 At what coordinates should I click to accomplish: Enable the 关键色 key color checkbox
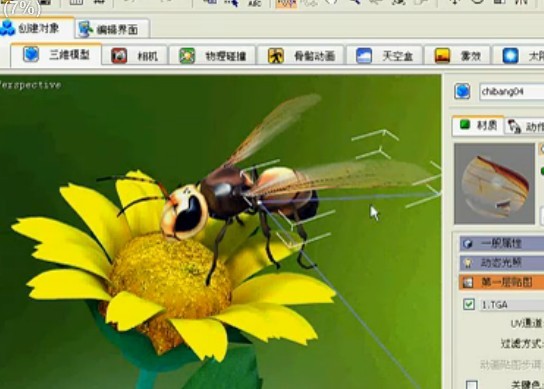coord(471,384)
